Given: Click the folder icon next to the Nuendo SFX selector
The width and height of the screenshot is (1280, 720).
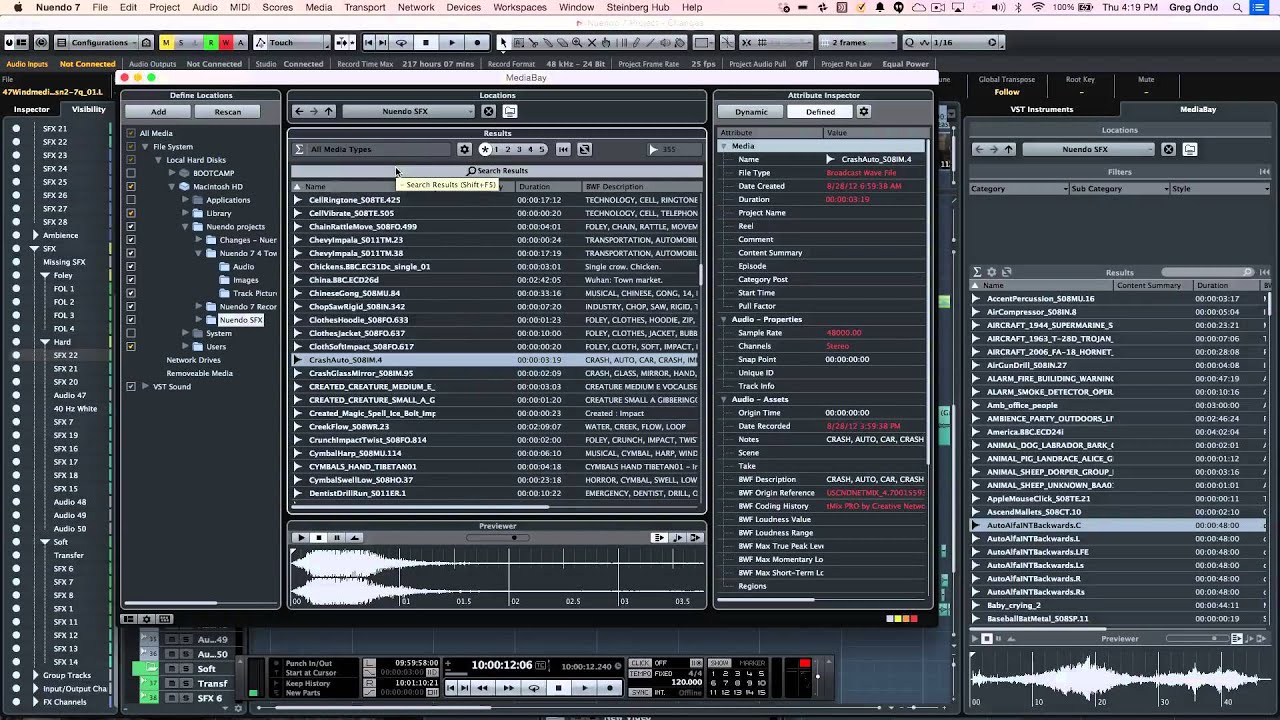Looking at the screenshot, I should (x=509, y=112).
